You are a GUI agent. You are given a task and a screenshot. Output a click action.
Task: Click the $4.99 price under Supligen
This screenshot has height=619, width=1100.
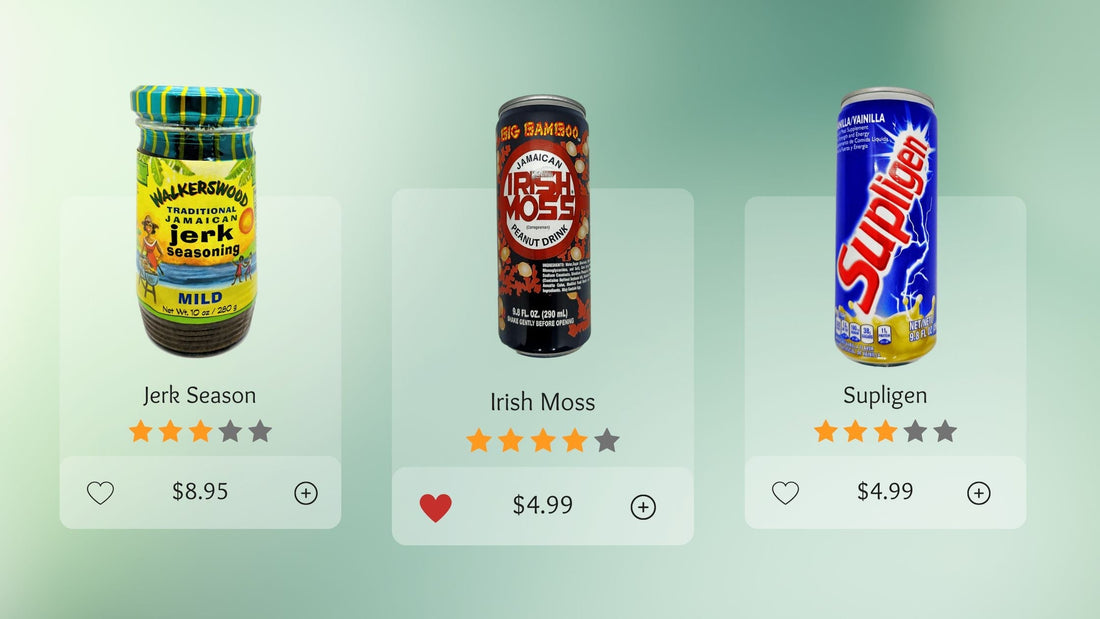click(885, 491)
